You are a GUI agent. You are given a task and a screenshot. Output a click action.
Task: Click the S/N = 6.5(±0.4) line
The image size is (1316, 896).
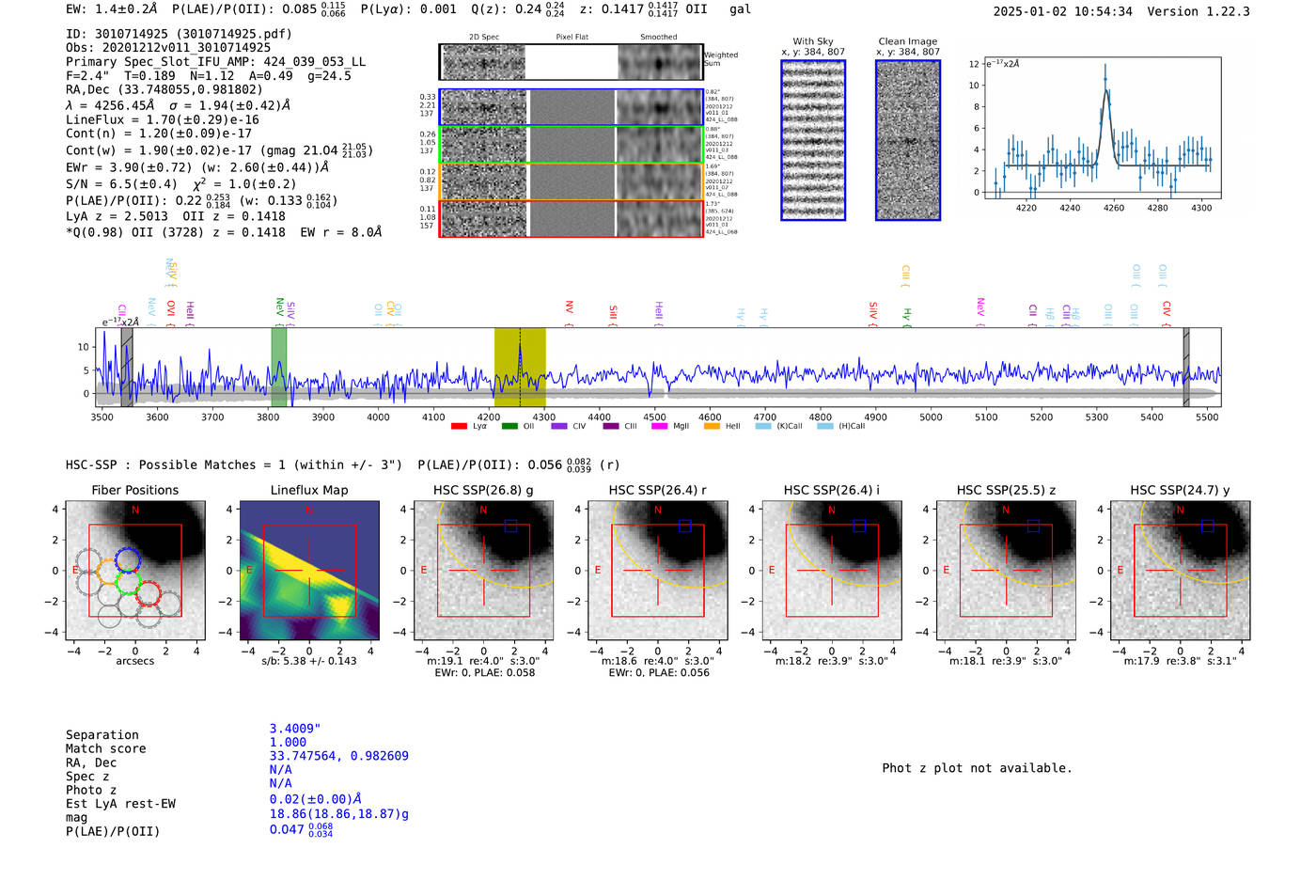(181, 184)
